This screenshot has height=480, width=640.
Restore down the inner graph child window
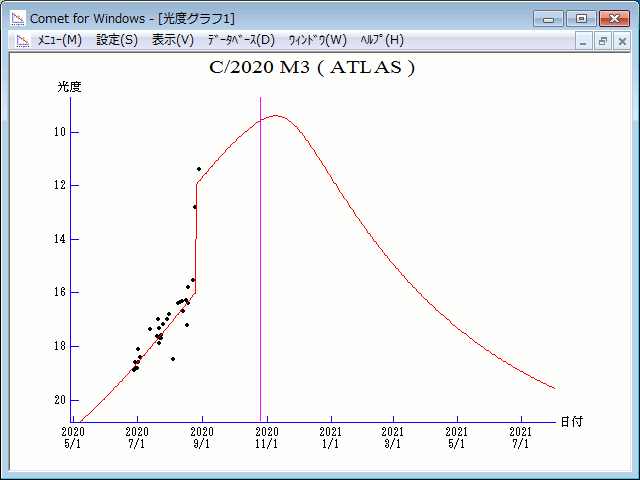(603, 41)
